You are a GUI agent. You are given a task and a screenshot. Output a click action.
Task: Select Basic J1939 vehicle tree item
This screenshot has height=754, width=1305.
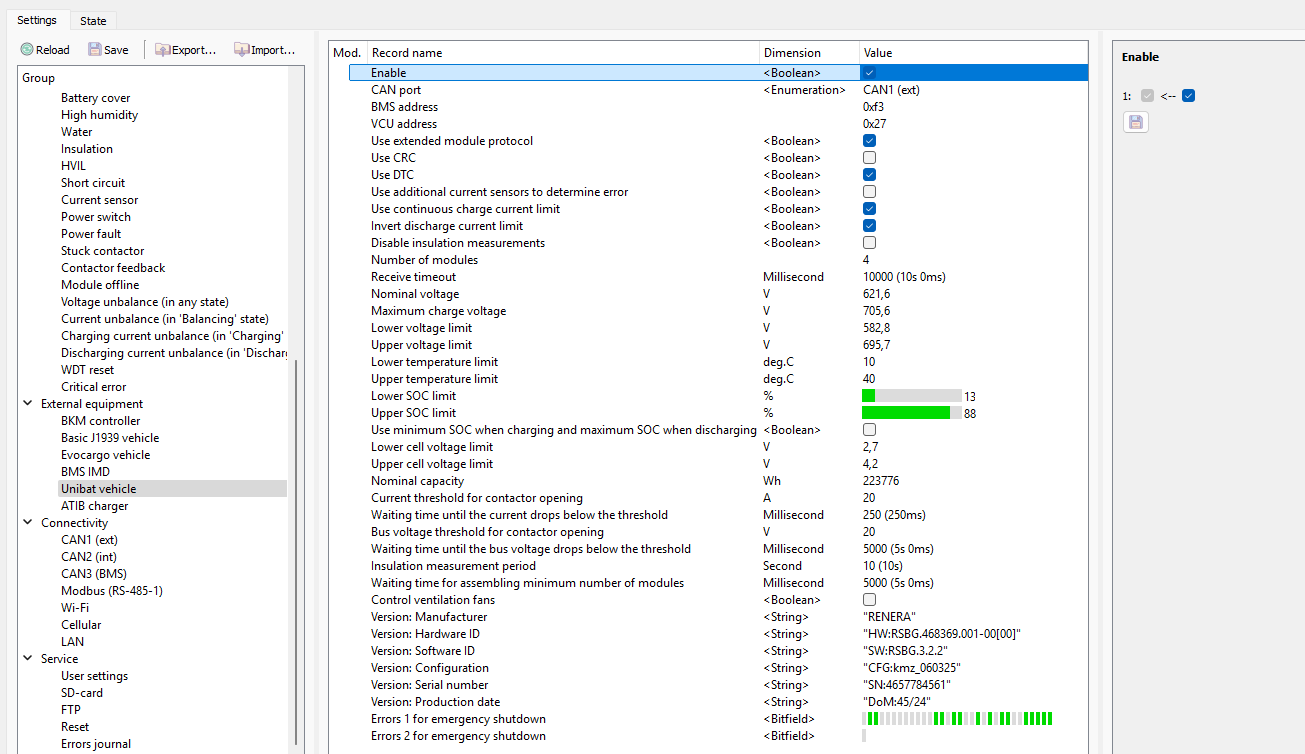tap(110, 438)
